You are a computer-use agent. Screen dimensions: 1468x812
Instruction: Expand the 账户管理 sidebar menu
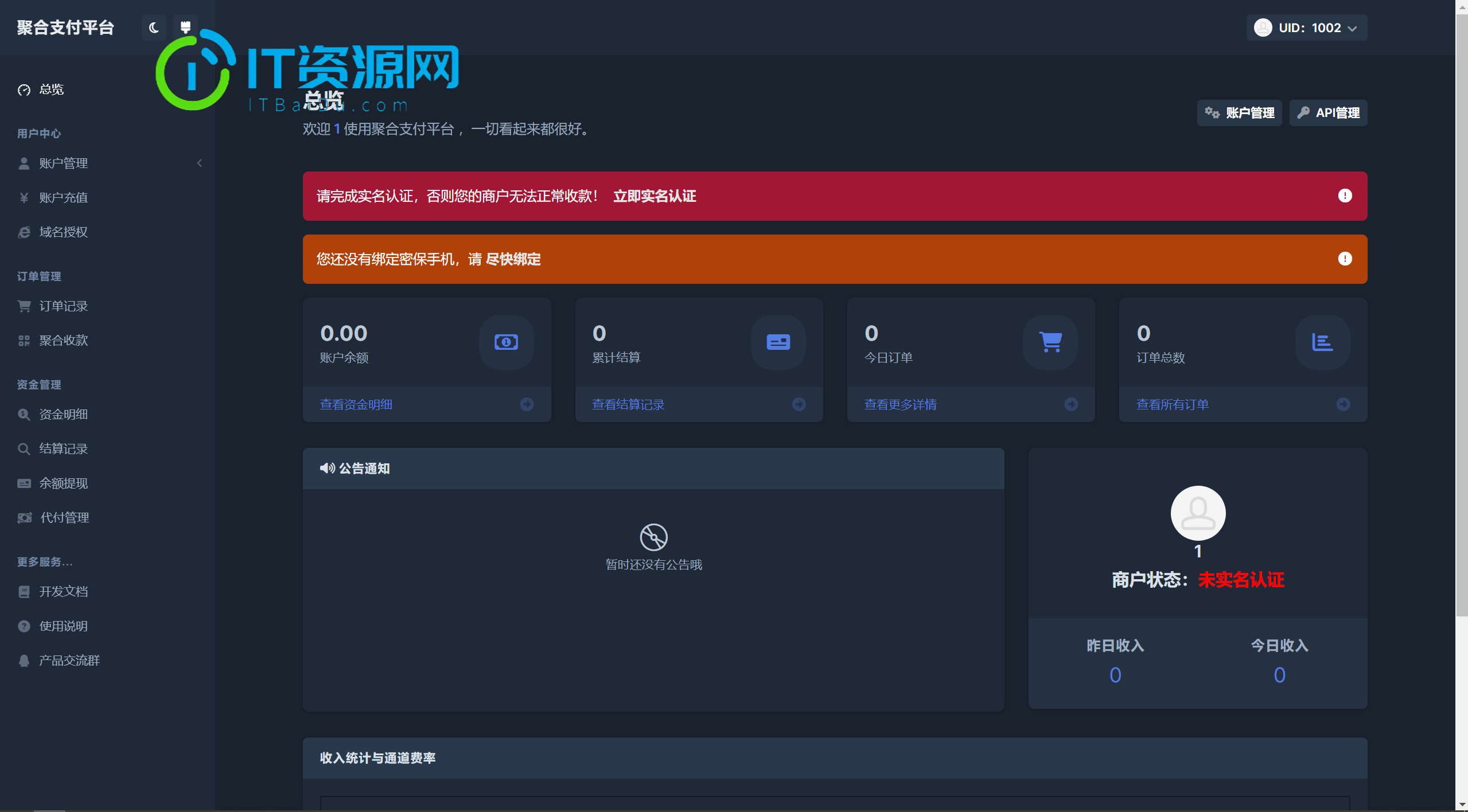[x=107, y=163]
